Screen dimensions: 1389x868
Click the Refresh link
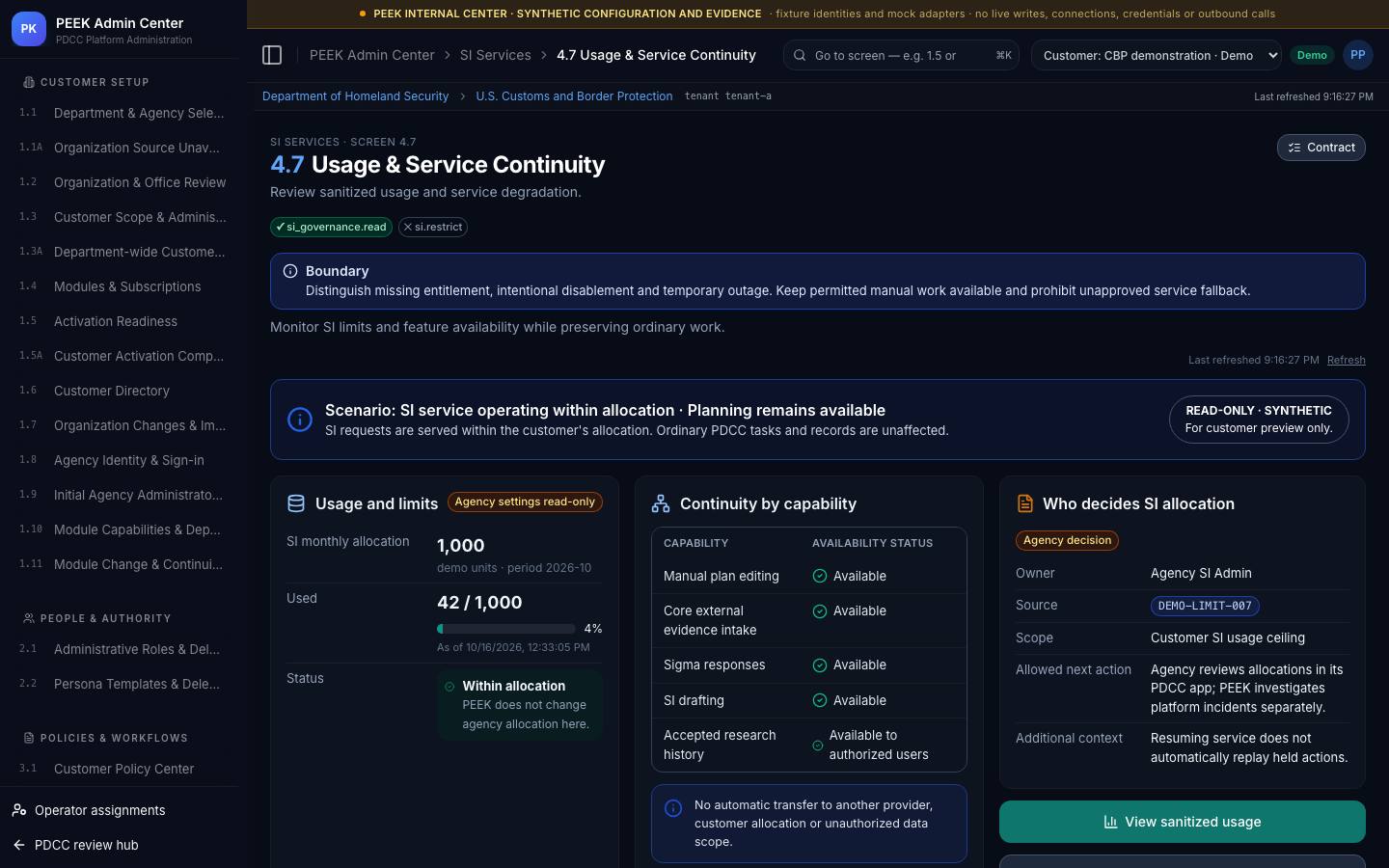click(1346, 360)
